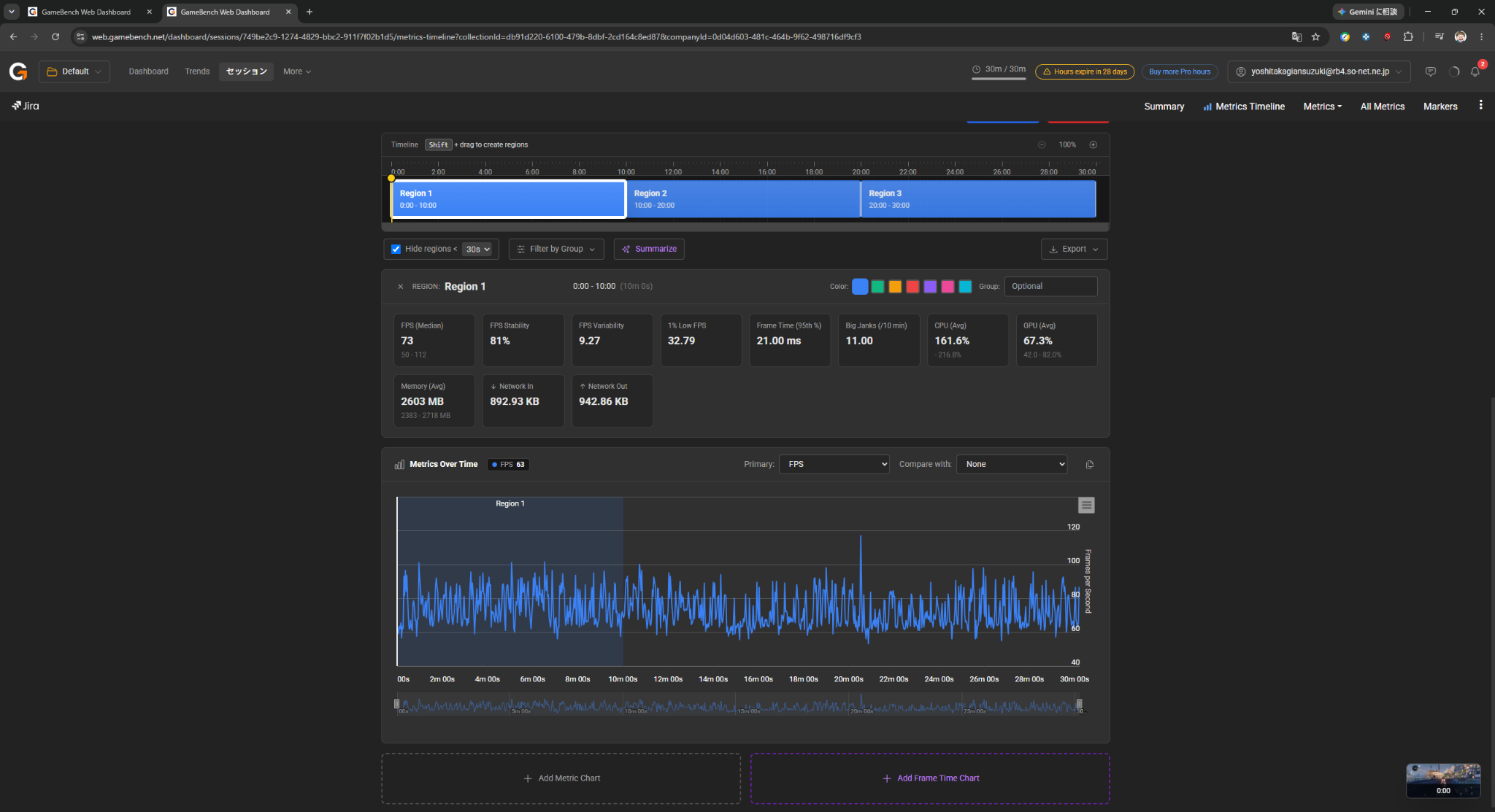Close the Region 1 details panel
This screenshot has height=812, width=1495.
point(400,287)
